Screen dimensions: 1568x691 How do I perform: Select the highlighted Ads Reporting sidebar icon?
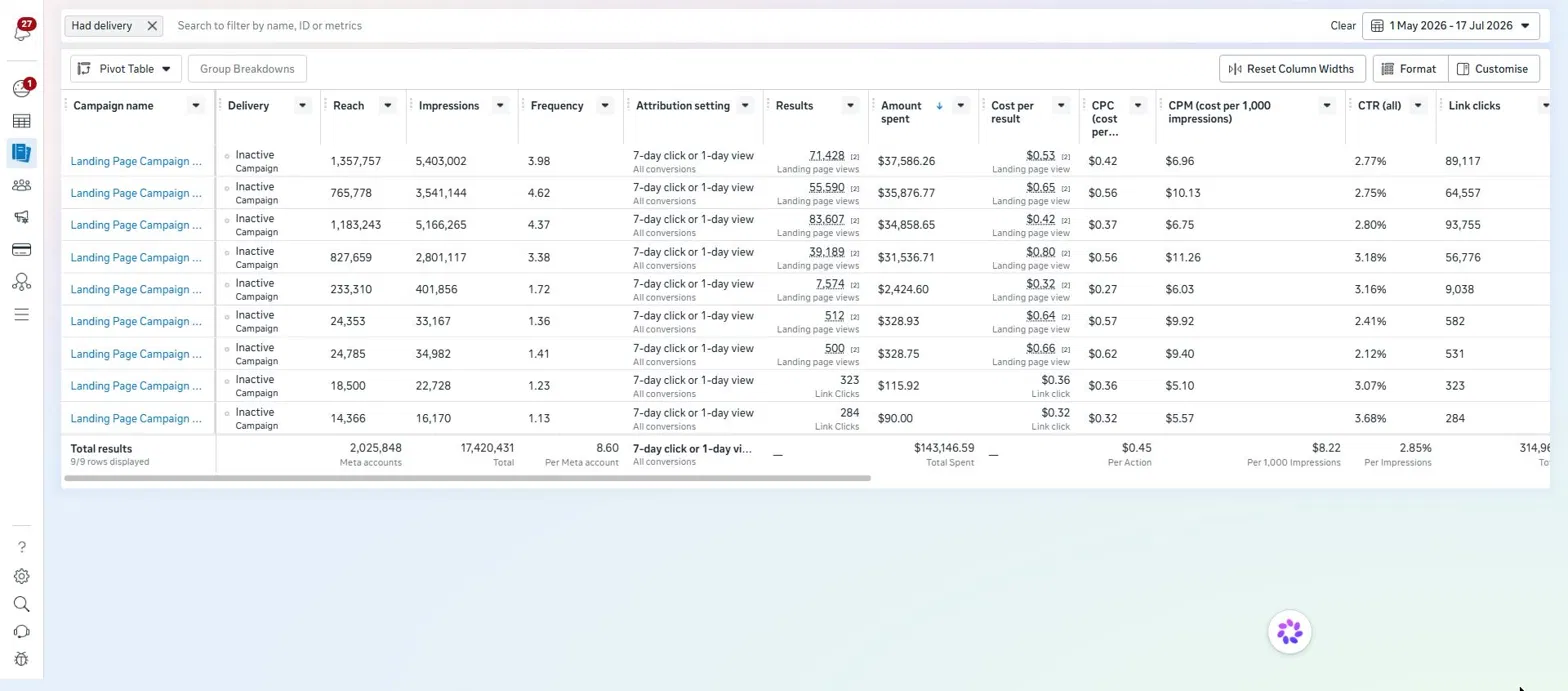(21, 153)
